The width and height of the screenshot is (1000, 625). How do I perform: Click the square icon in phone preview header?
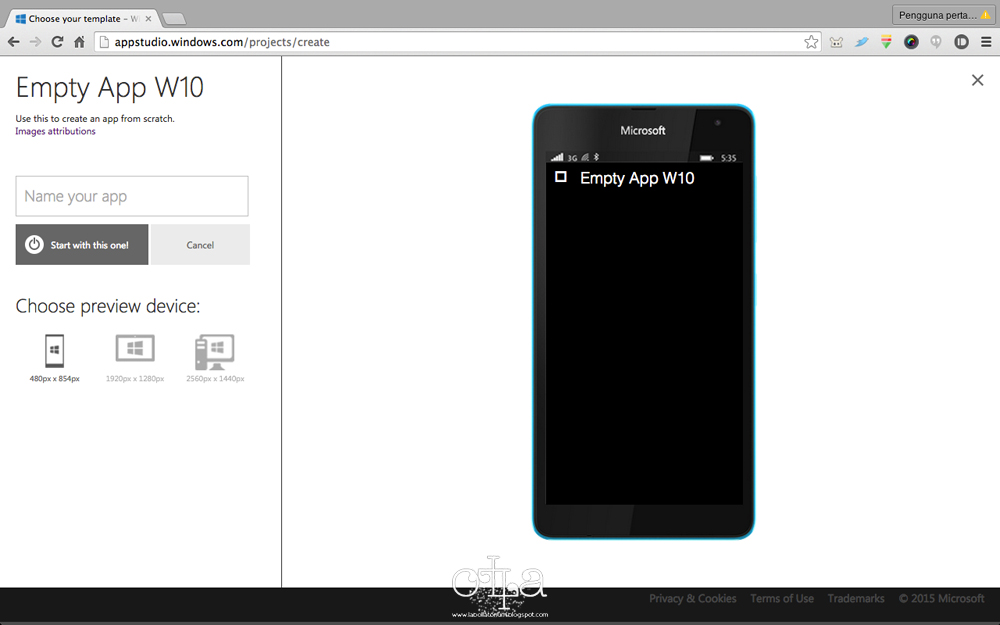(x=561, y=177)
